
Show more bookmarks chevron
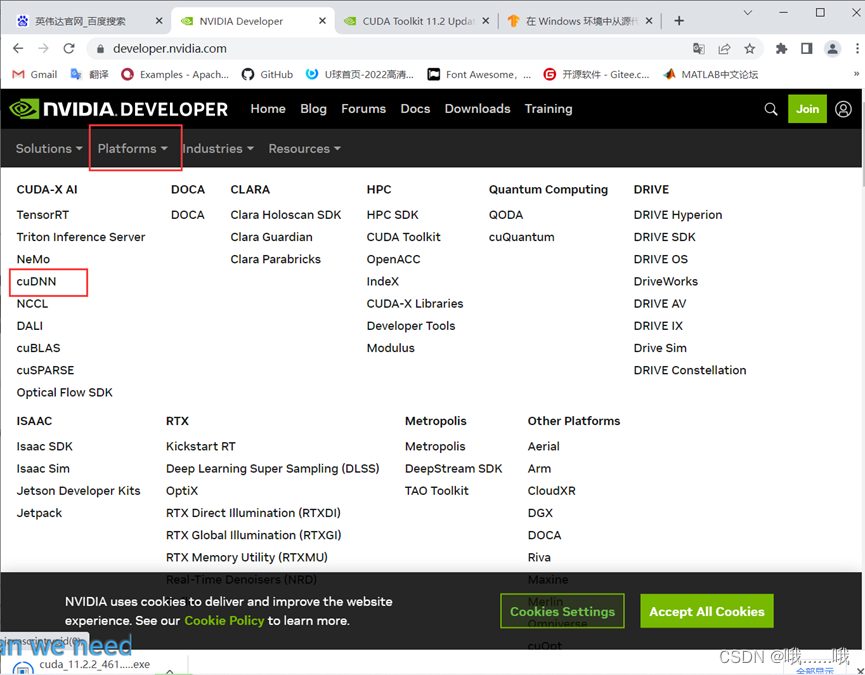(856, 74)
